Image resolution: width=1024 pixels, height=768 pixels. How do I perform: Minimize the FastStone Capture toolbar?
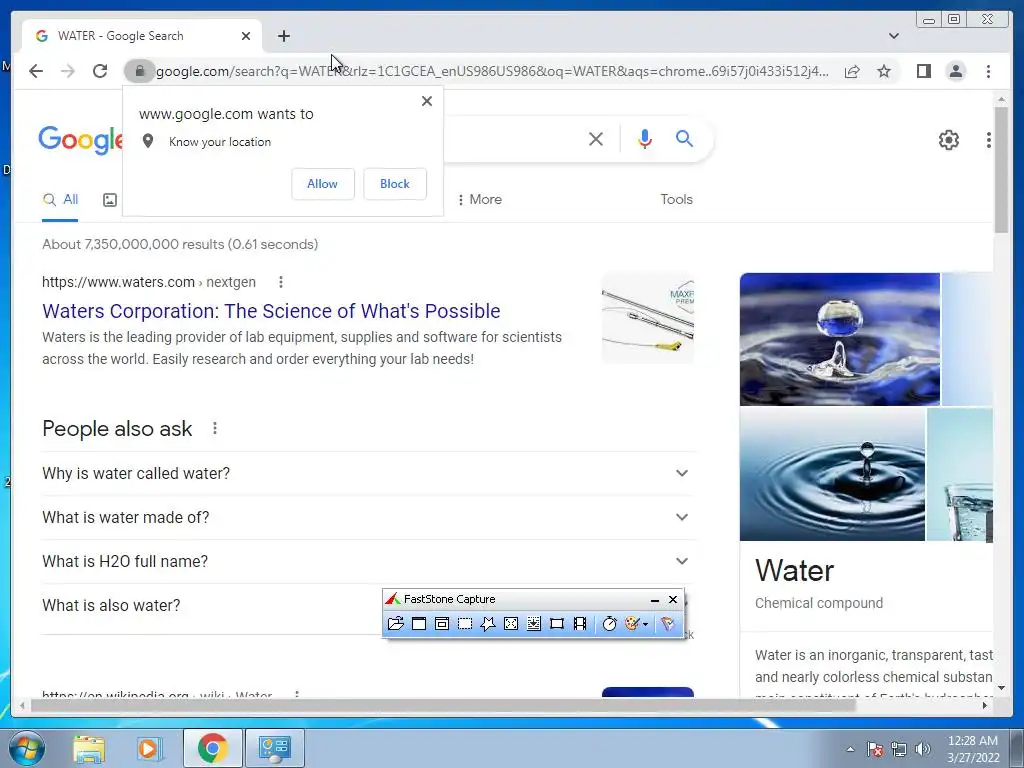point(654,600)
